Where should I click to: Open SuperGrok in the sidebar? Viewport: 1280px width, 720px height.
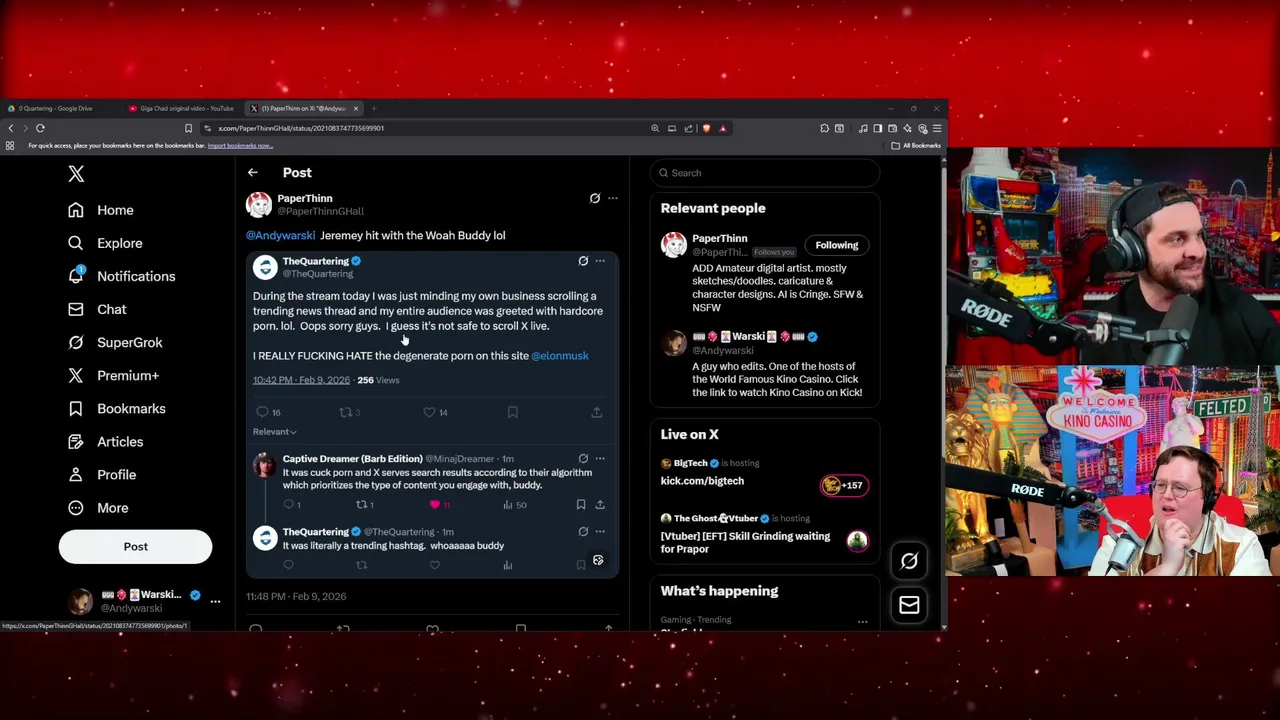coord(114,342)
